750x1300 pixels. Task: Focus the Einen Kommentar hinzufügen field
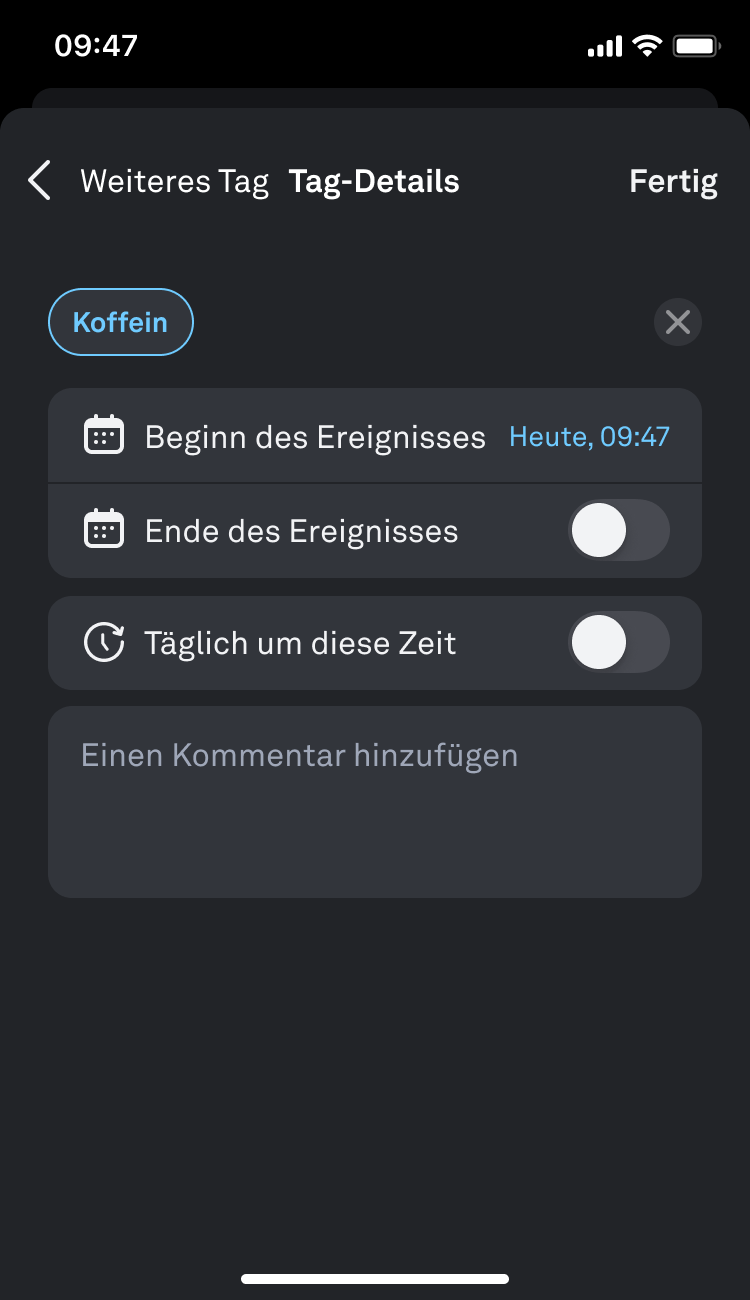click(x=374, y=801)
